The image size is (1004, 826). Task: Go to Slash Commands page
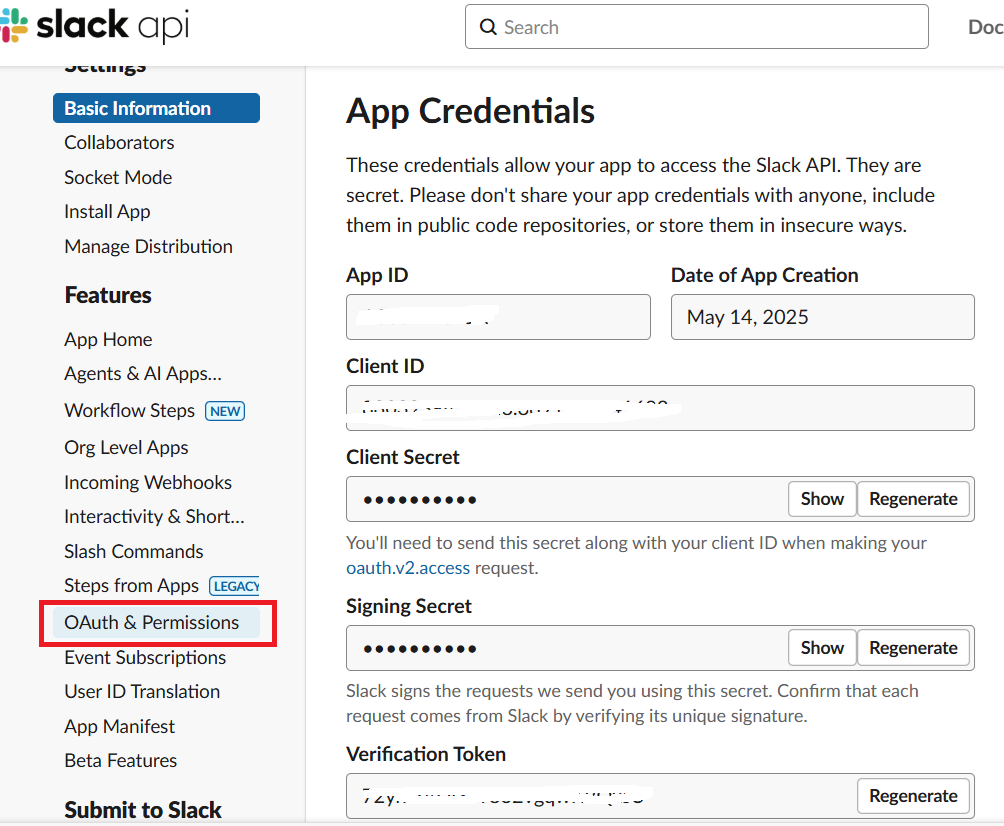tap(134, 551)
